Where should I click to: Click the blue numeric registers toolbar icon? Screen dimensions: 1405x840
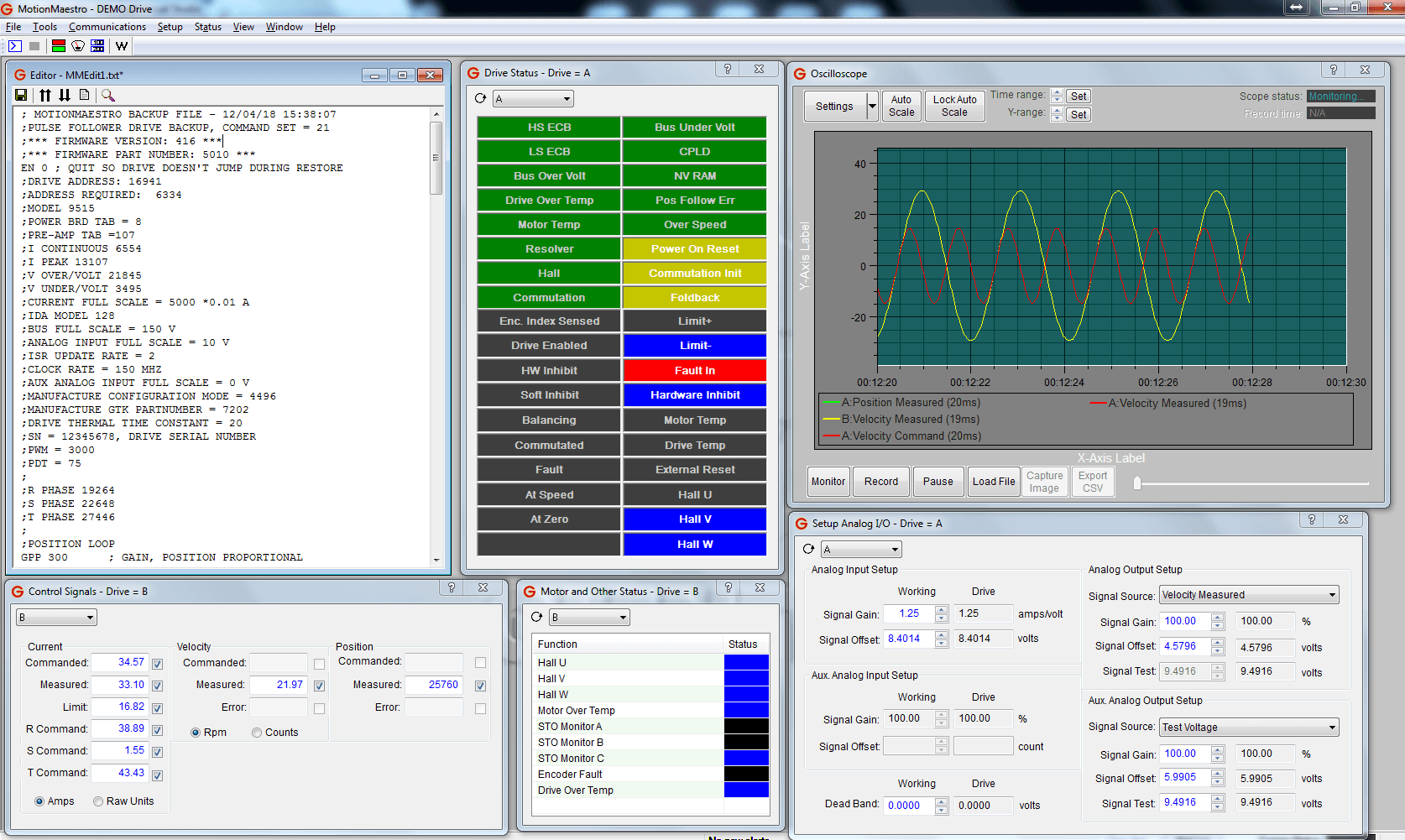[x=97, y=46]
